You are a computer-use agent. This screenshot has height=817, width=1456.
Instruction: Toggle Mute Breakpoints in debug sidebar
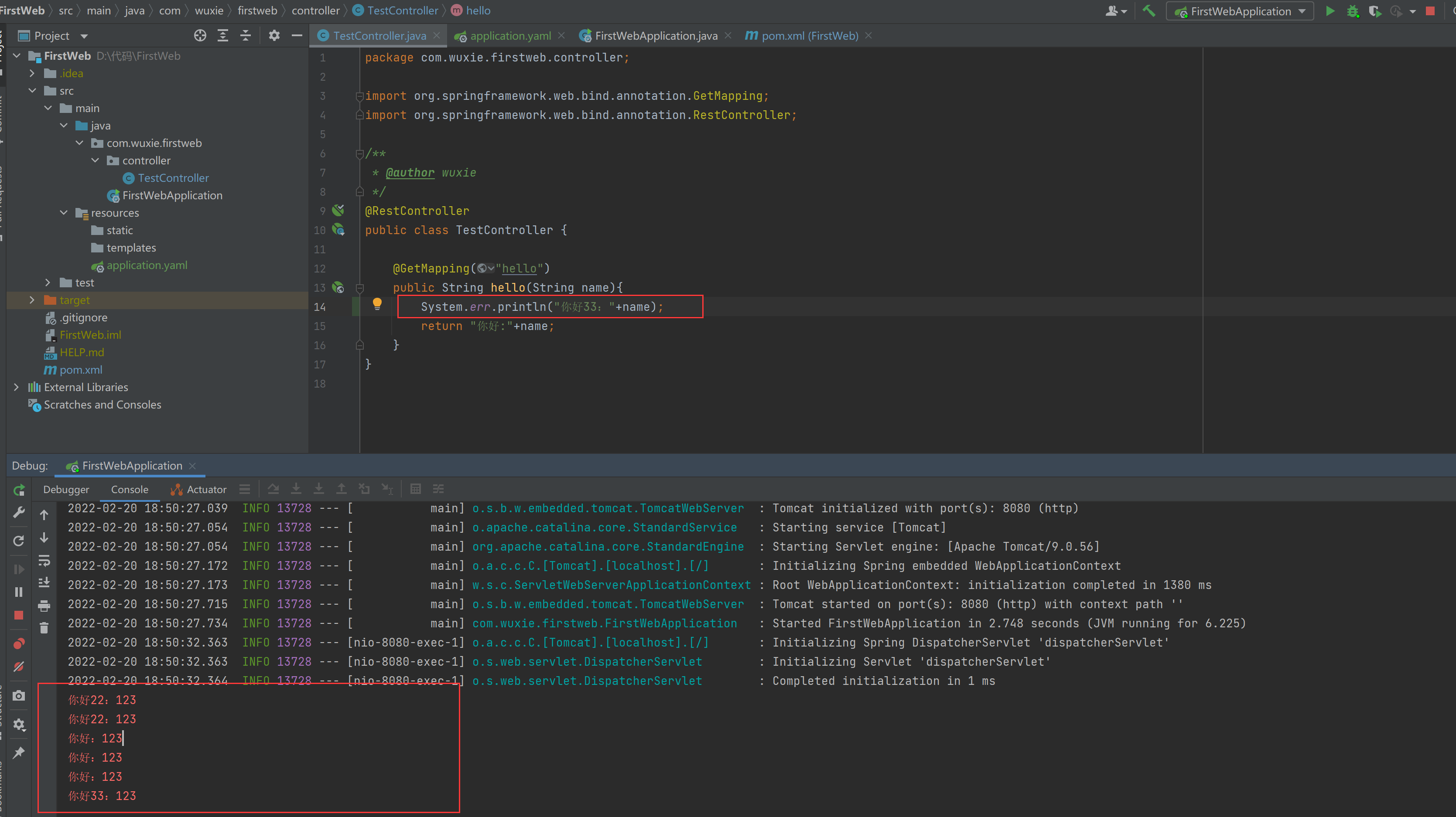point(19,667)
